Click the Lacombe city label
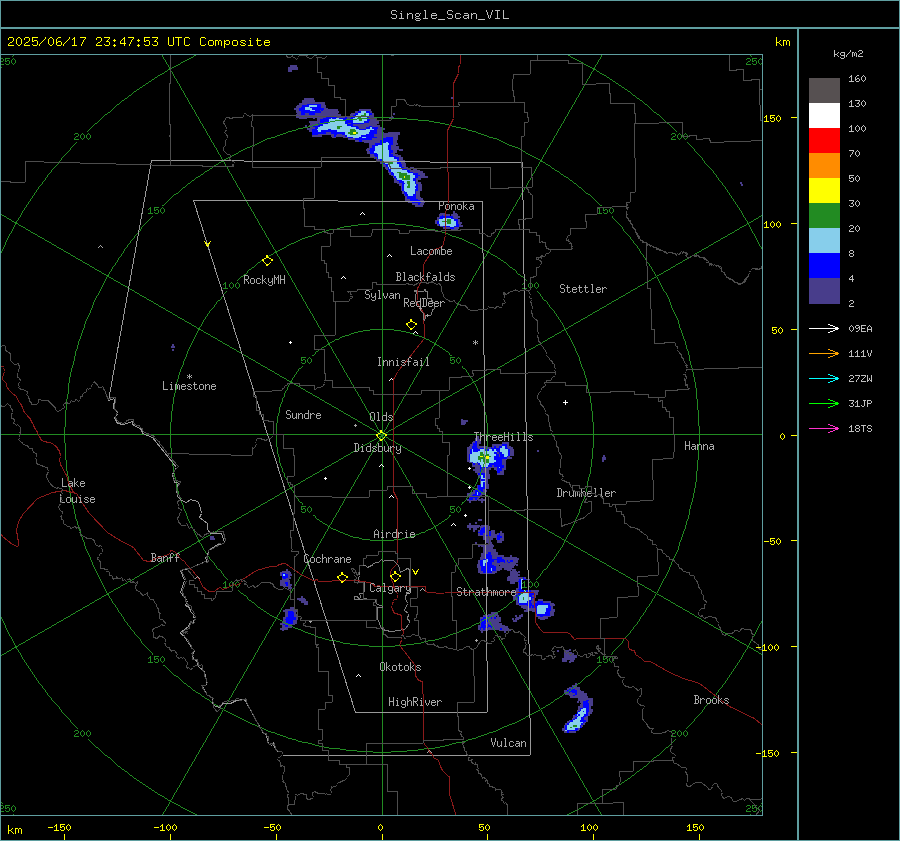 point(431,251)
